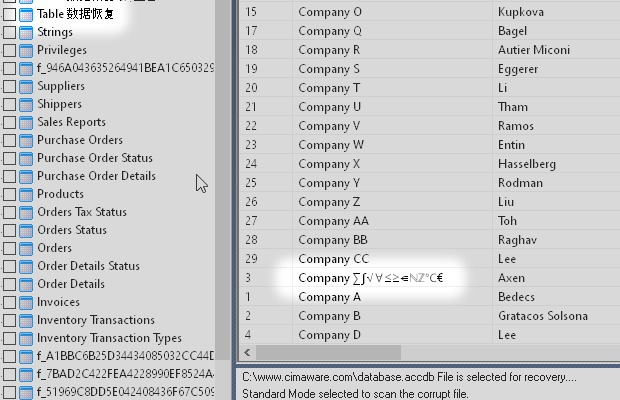Click the Invoices table icon

click(x=26, y=302)
